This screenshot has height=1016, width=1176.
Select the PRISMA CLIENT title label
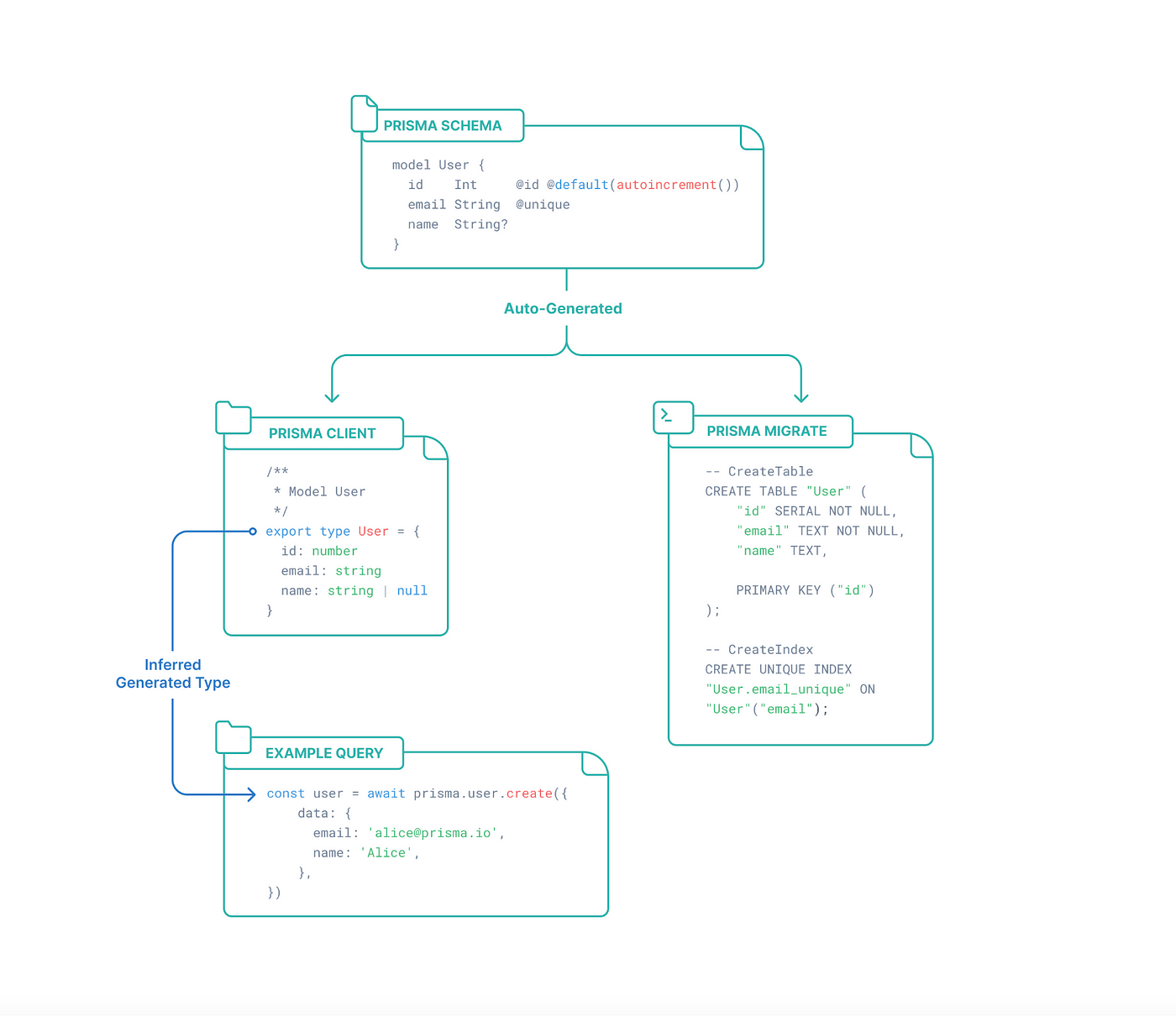point(323,433)
